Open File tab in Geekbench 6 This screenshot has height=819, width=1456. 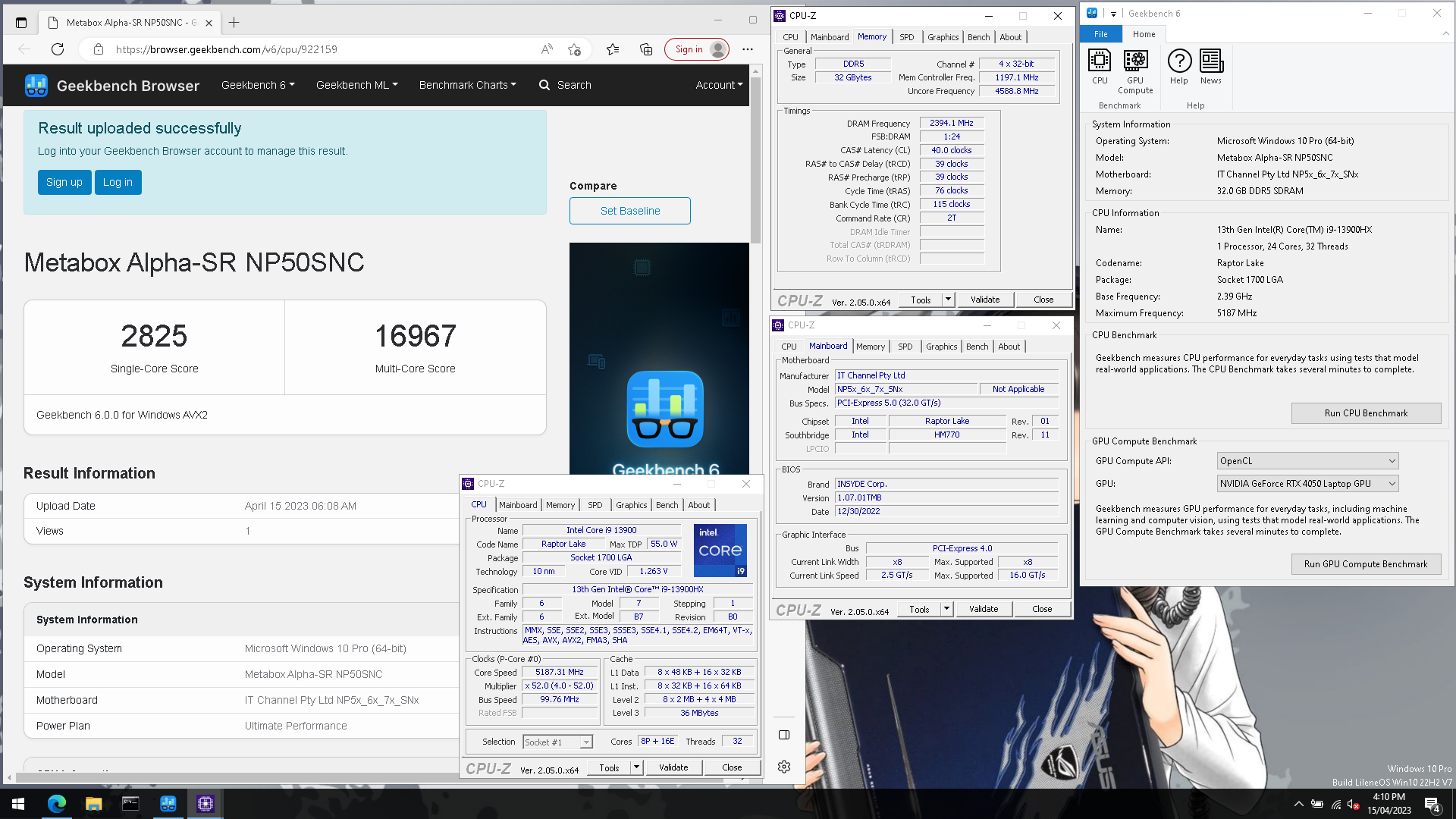[1101, 34]
